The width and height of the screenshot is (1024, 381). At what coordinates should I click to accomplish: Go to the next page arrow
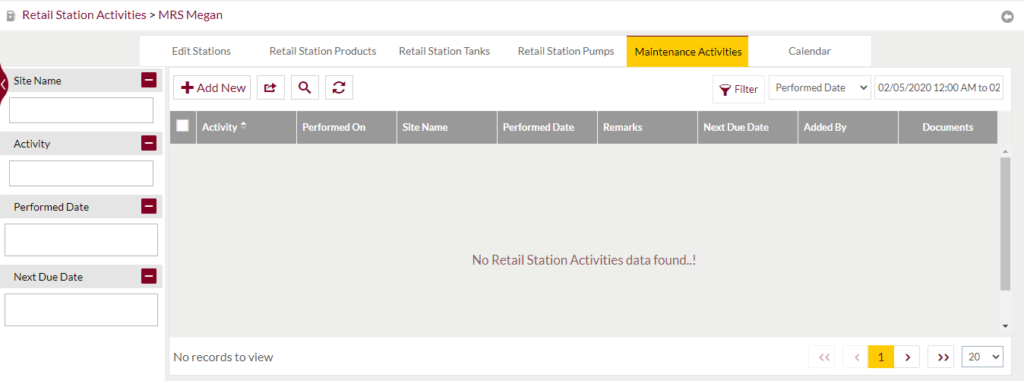pos(907,357)
